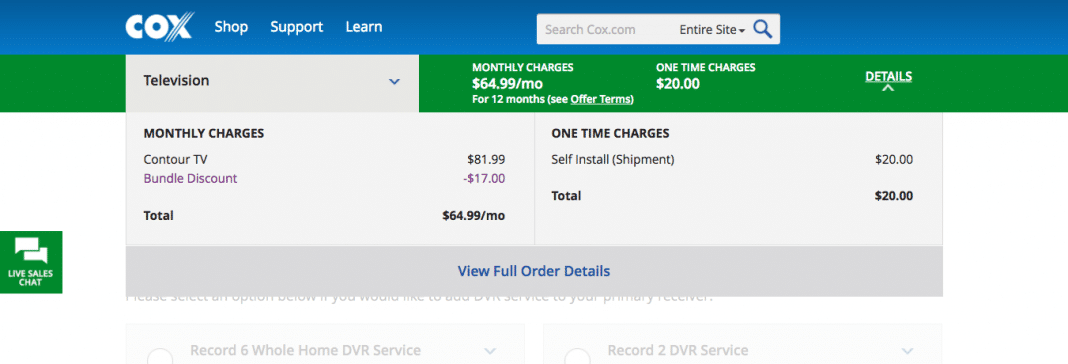
Task: Open the Learn menu
Action: [364, 27]
